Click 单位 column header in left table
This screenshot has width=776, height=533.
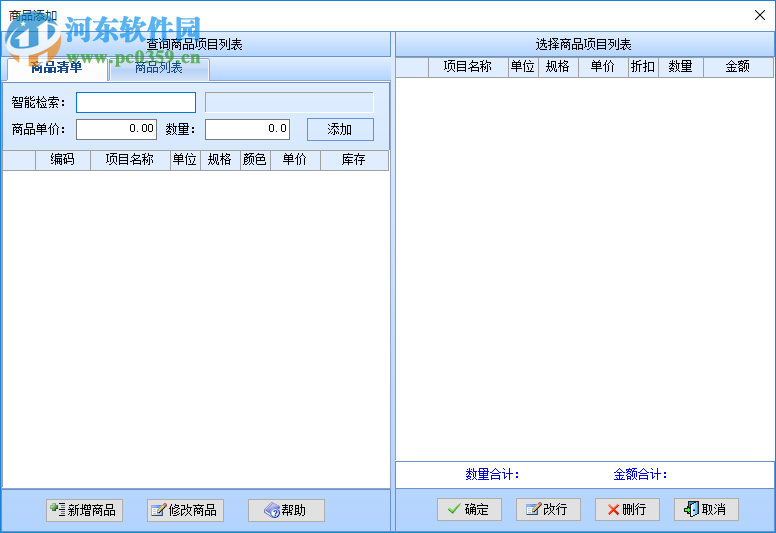[x=185, y=160]
